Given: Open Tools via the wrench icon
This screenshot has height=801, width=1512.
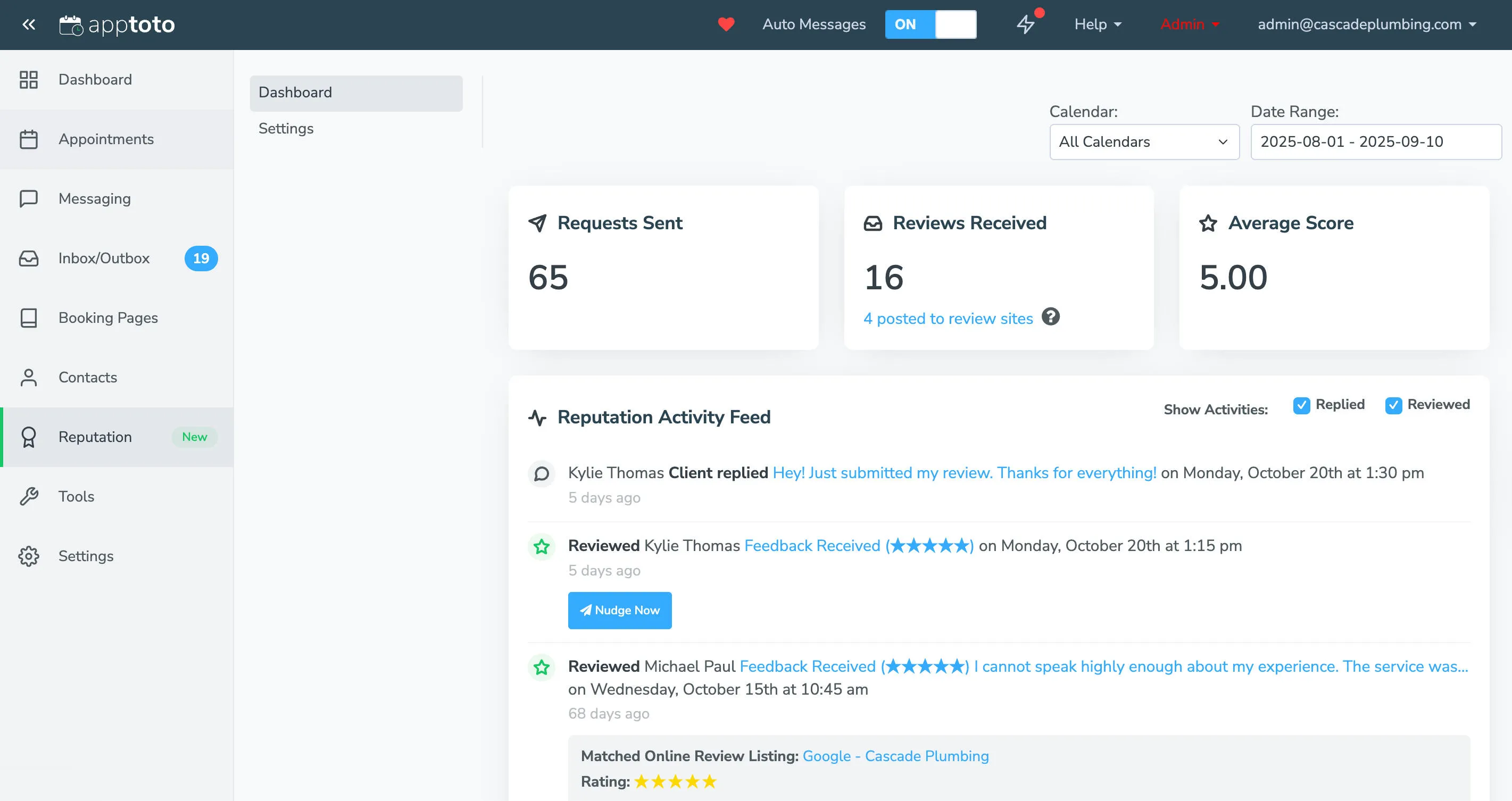Looking at the screenshot, I should point(29,496).
